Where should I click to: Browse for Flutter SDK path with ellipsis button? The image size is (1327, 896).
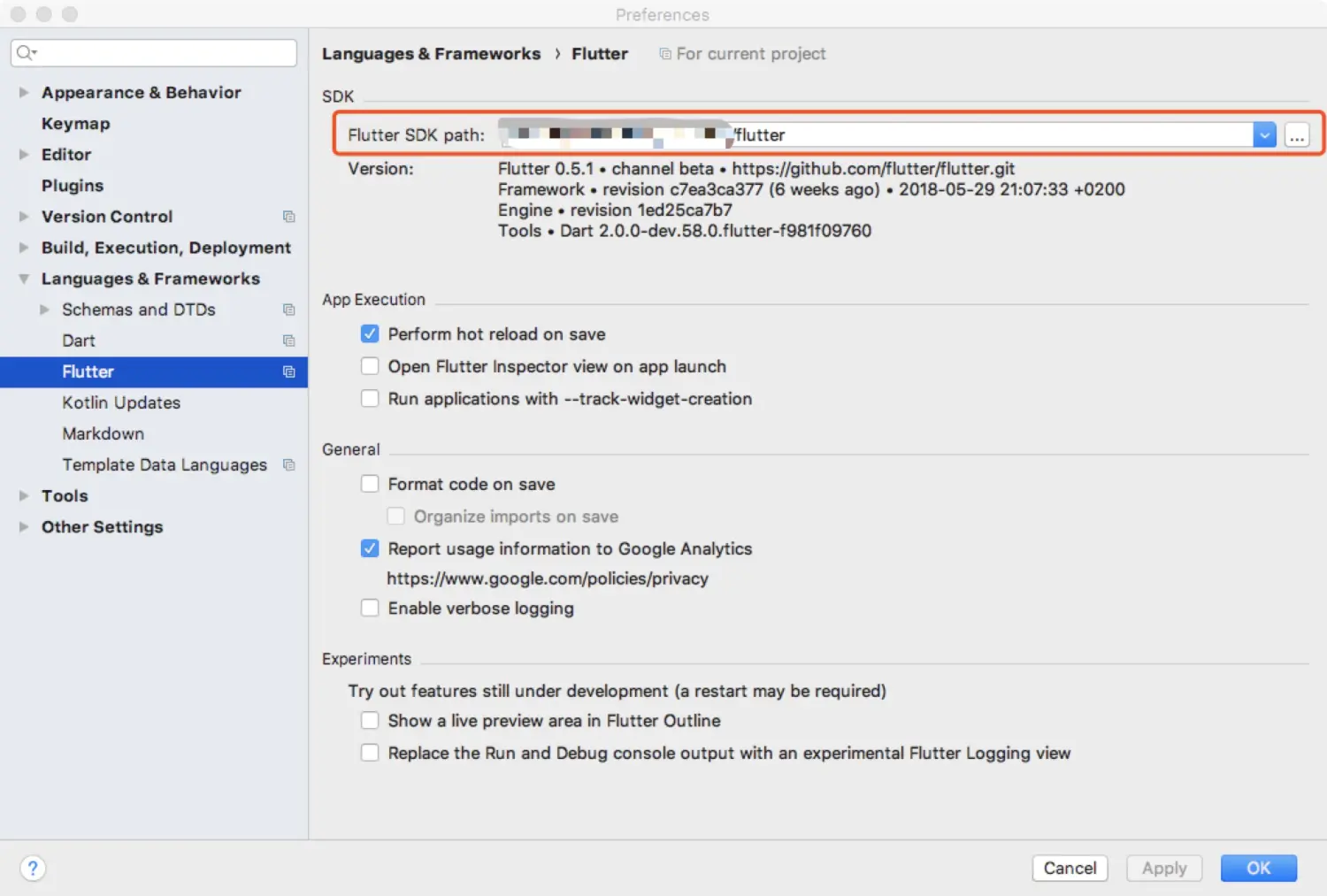(x=1297, y=135)
